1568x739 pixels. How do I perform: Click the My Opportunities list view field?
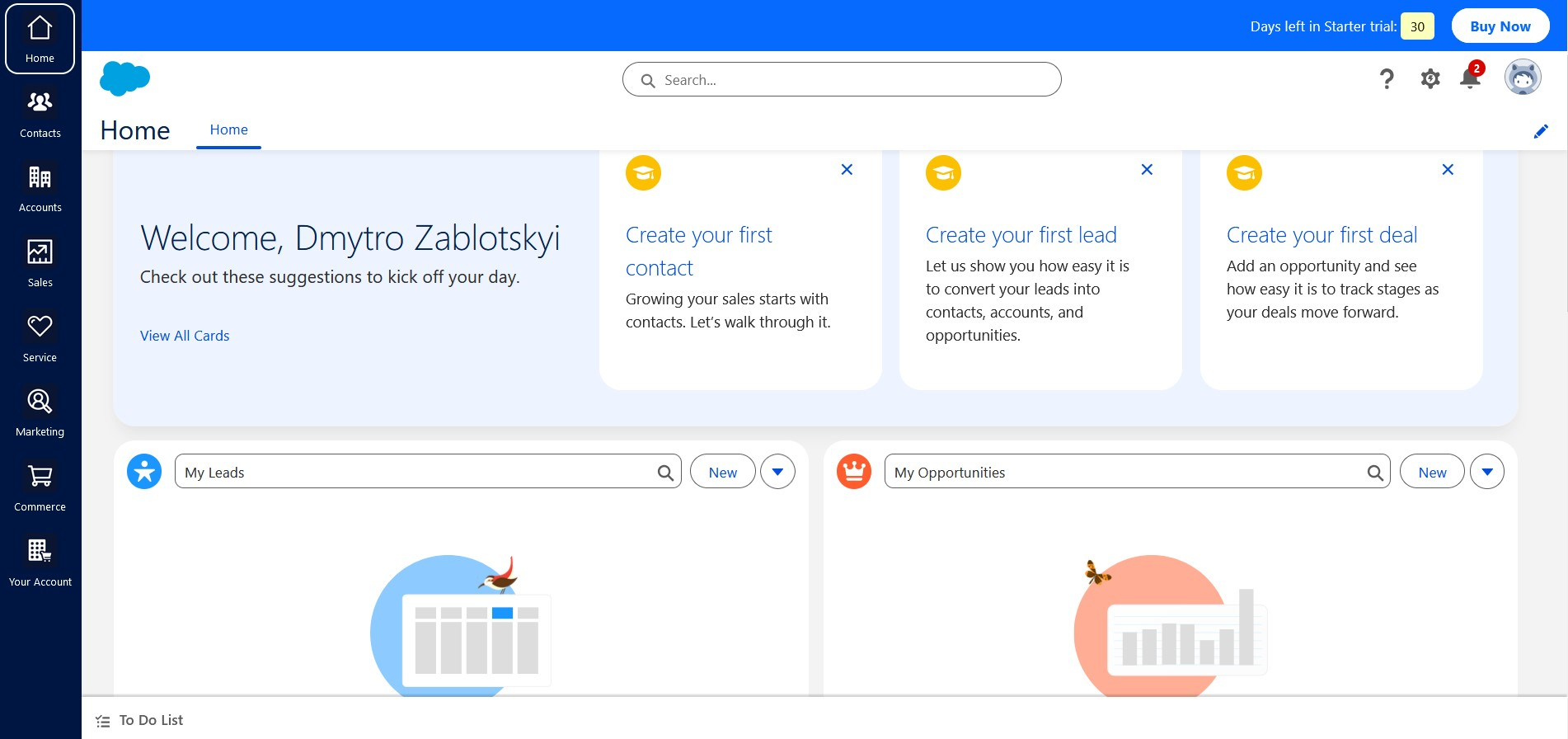click(x=1137, y=472)
